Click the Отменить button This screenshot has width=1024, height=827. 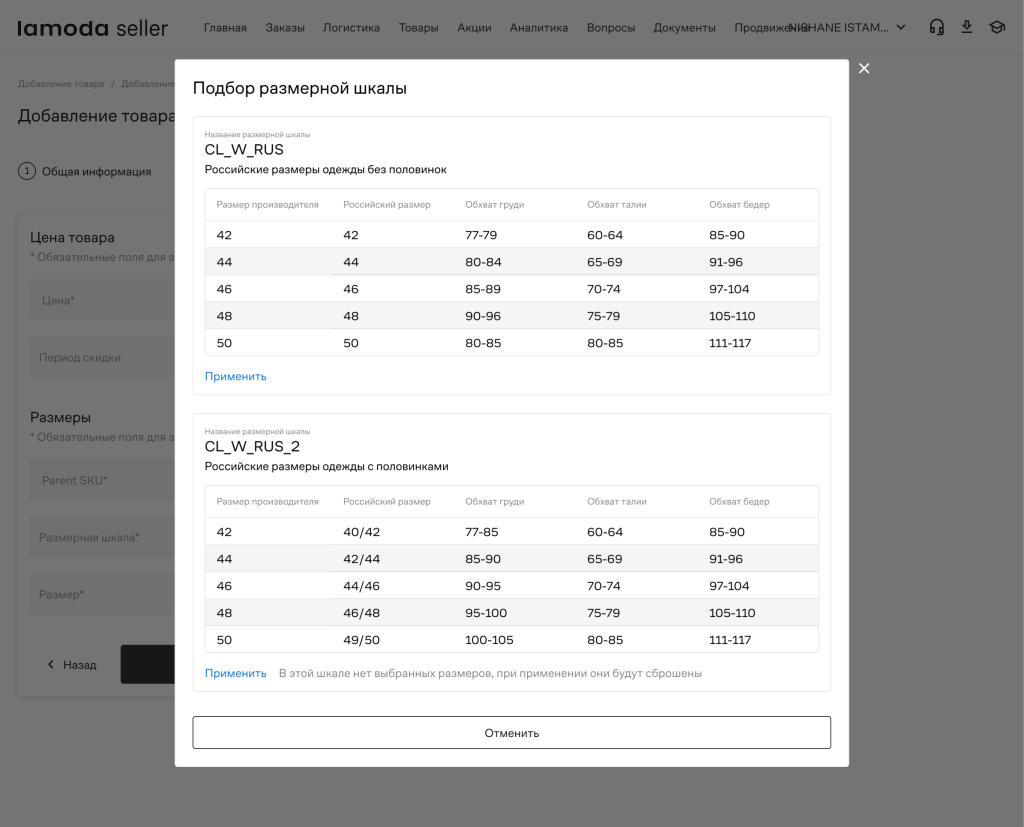coord(511,733)
